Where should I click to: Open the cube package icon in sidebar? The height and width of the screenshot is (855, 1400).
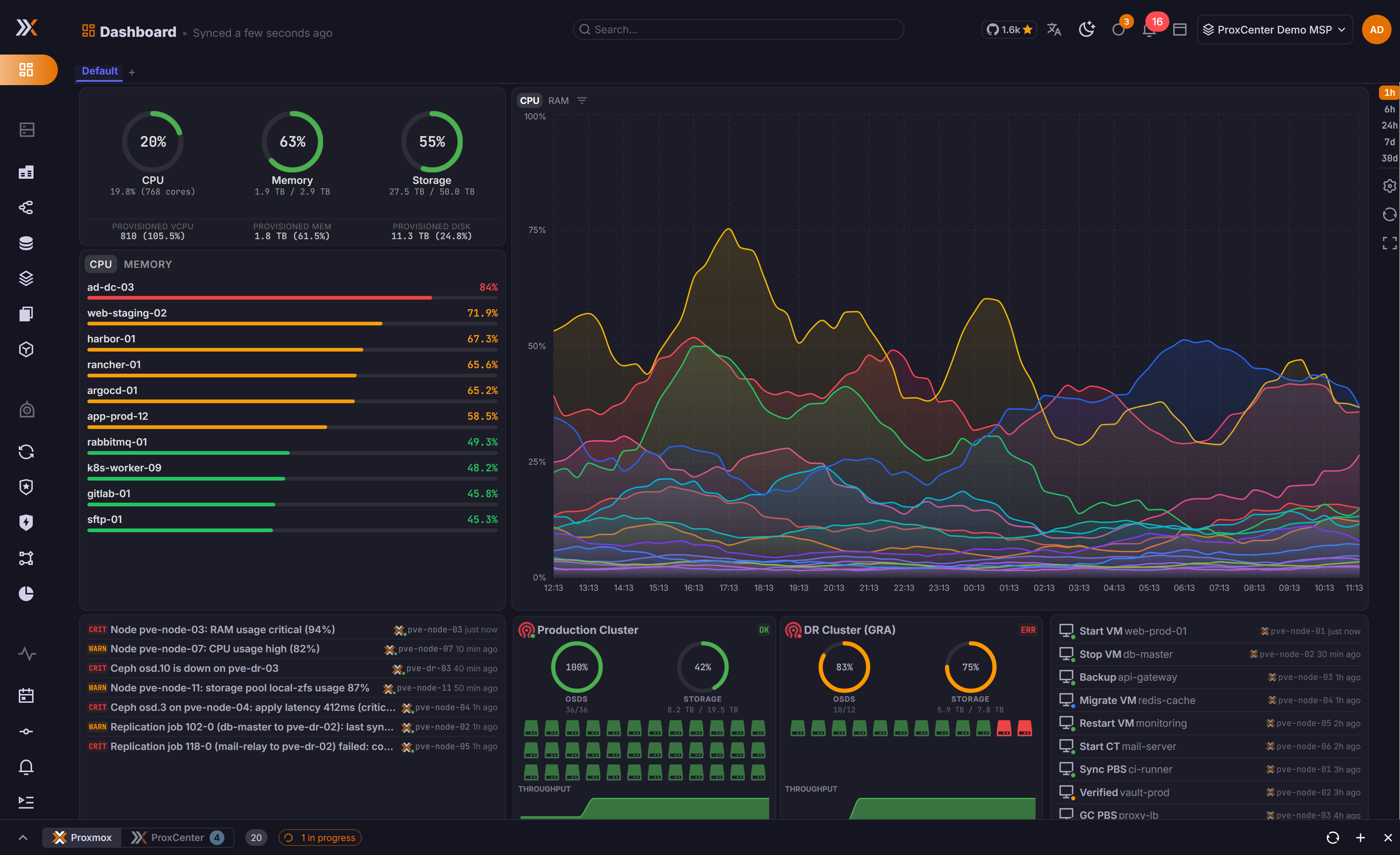tap(26, 349)
